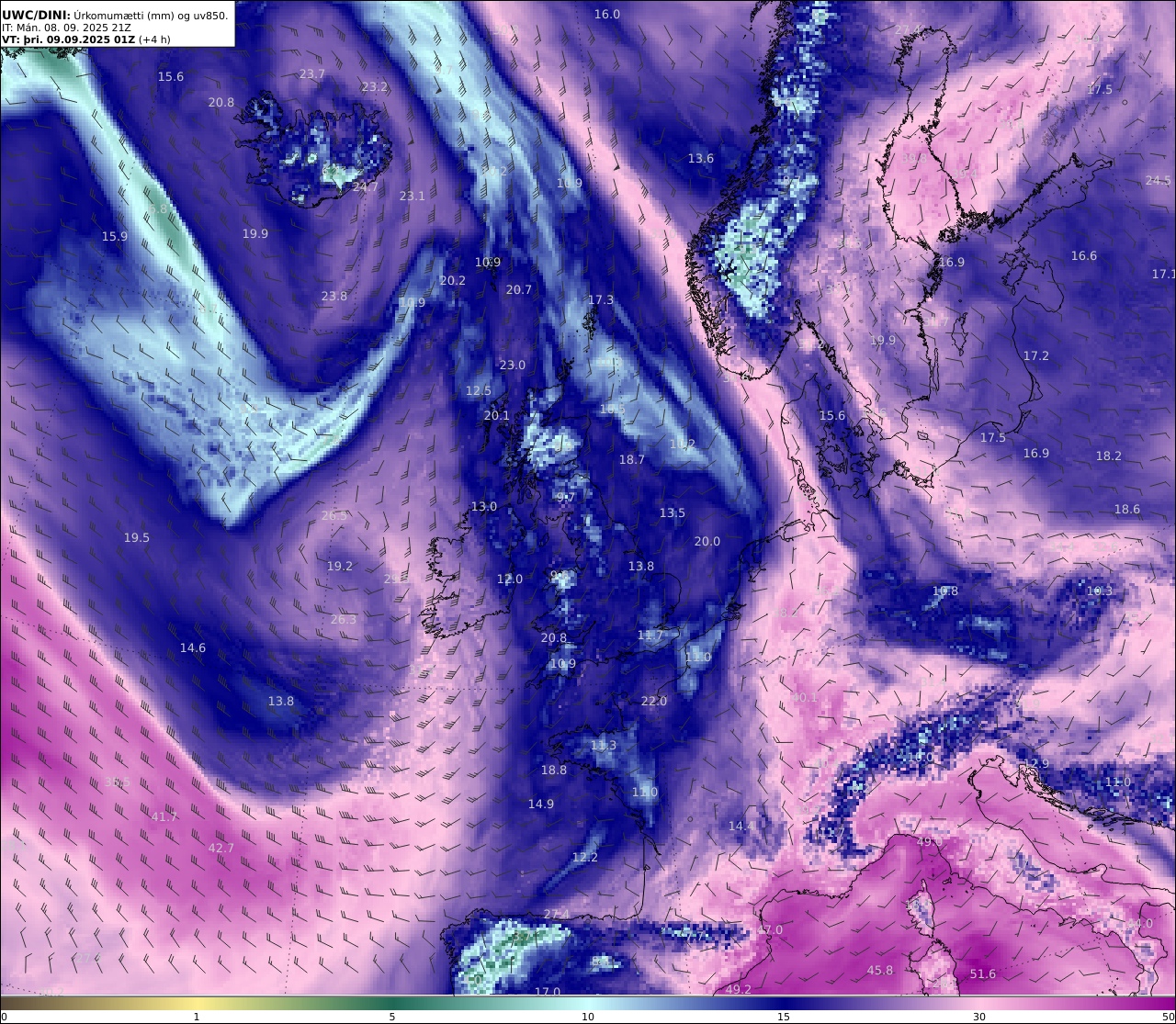Image resolution: width=1176 pixels, height=1024 pixels.
Task: Select the 16.0 value at top of map
Action: click(x=607, y=14)
